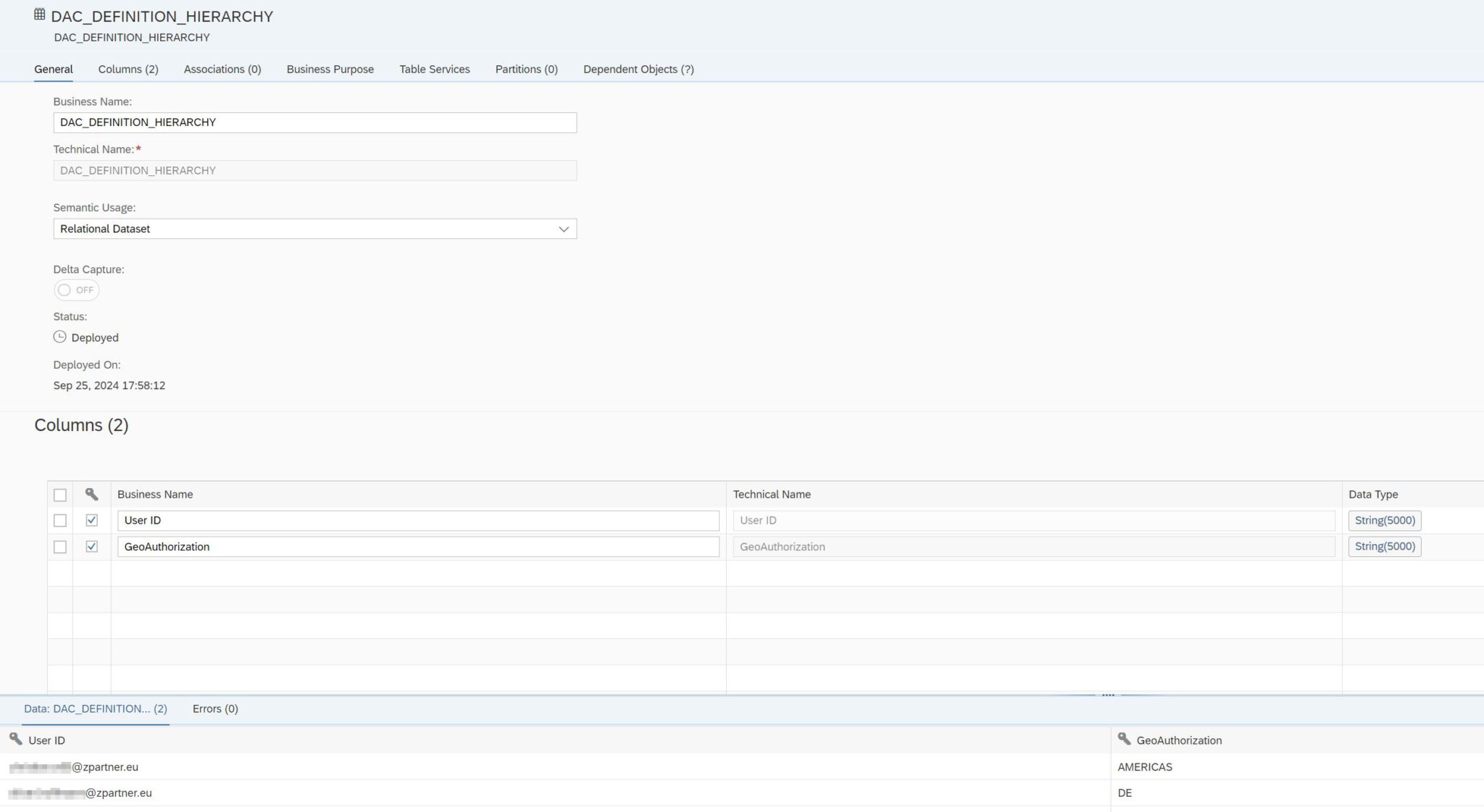Click the key icon in the Columns header
Viewport: 1484px width, 812px height.
[91, 494]
